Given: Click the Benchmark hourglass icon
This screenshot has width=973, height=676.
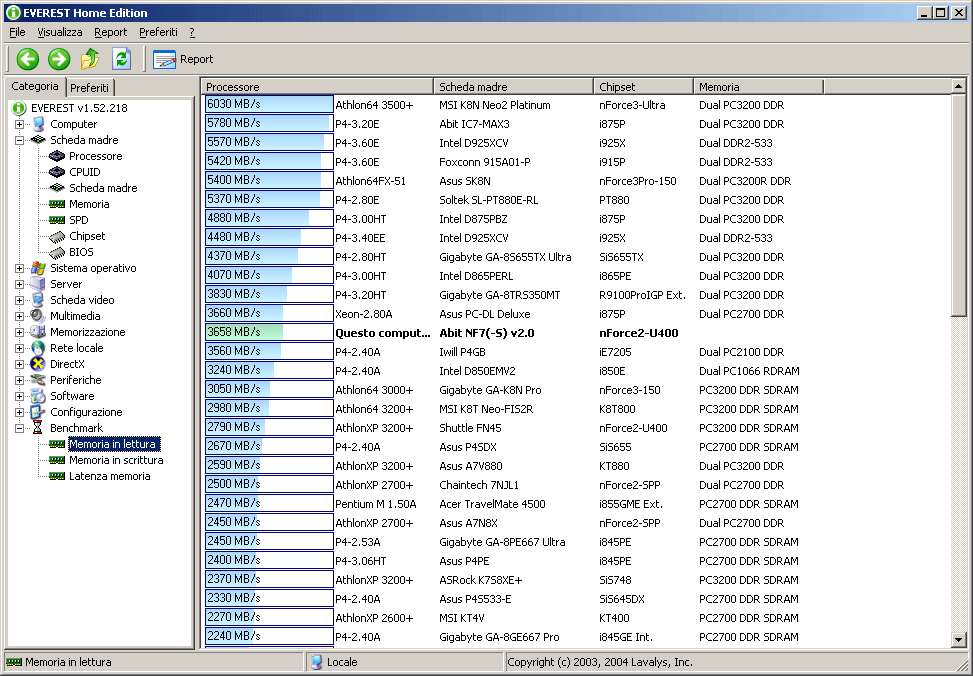Looking at the screenshot, I should 38,428.
